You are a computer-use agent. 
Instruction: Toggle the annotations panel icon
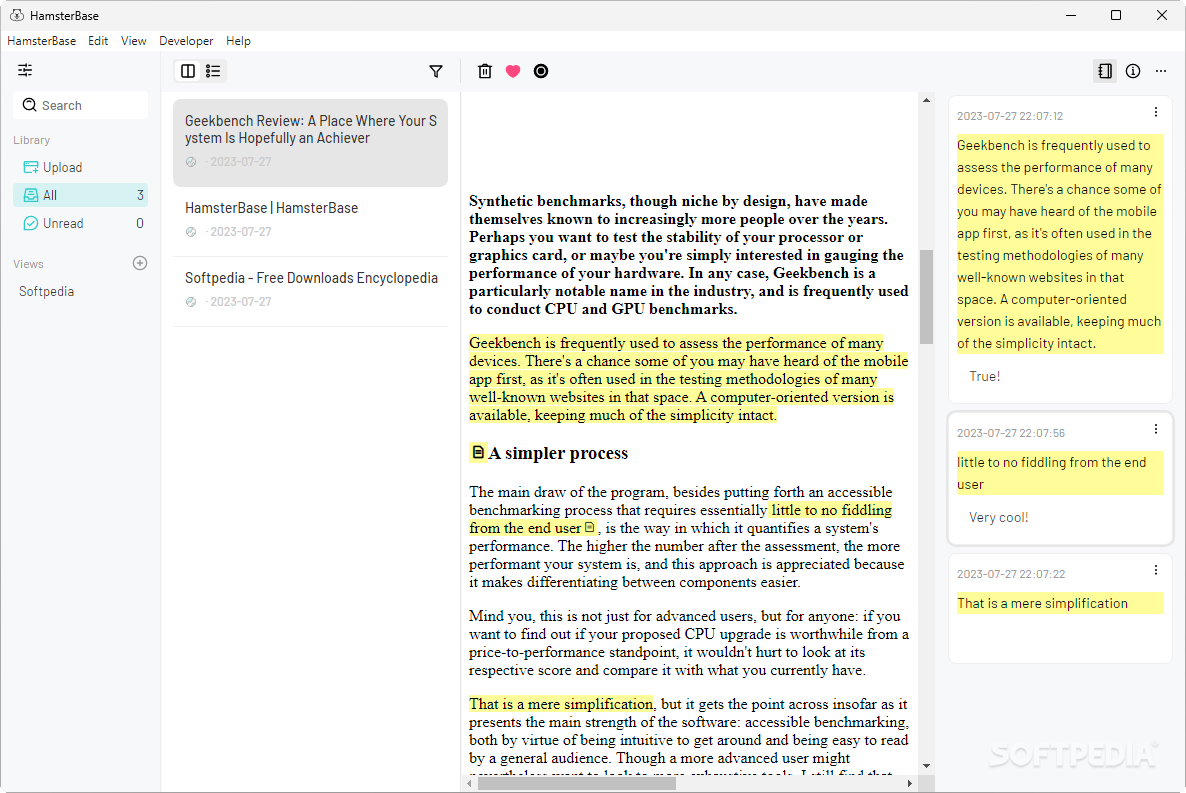1105,71
